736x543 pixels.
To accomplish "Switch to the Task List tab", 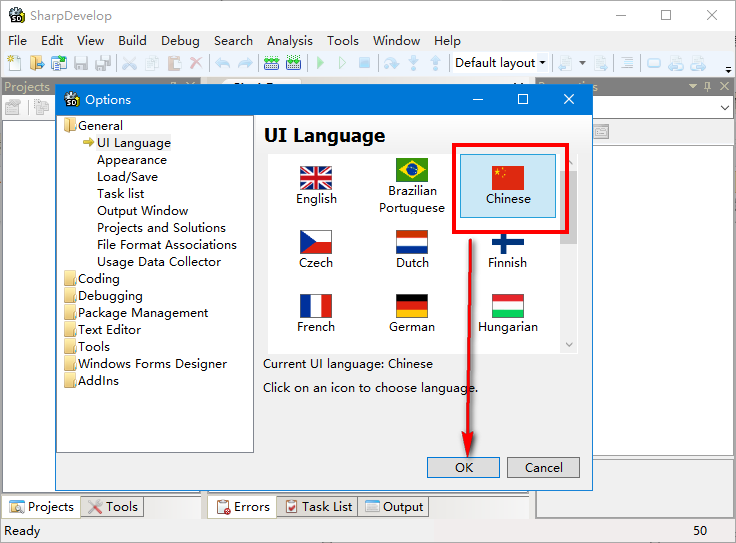I will 318,507.
